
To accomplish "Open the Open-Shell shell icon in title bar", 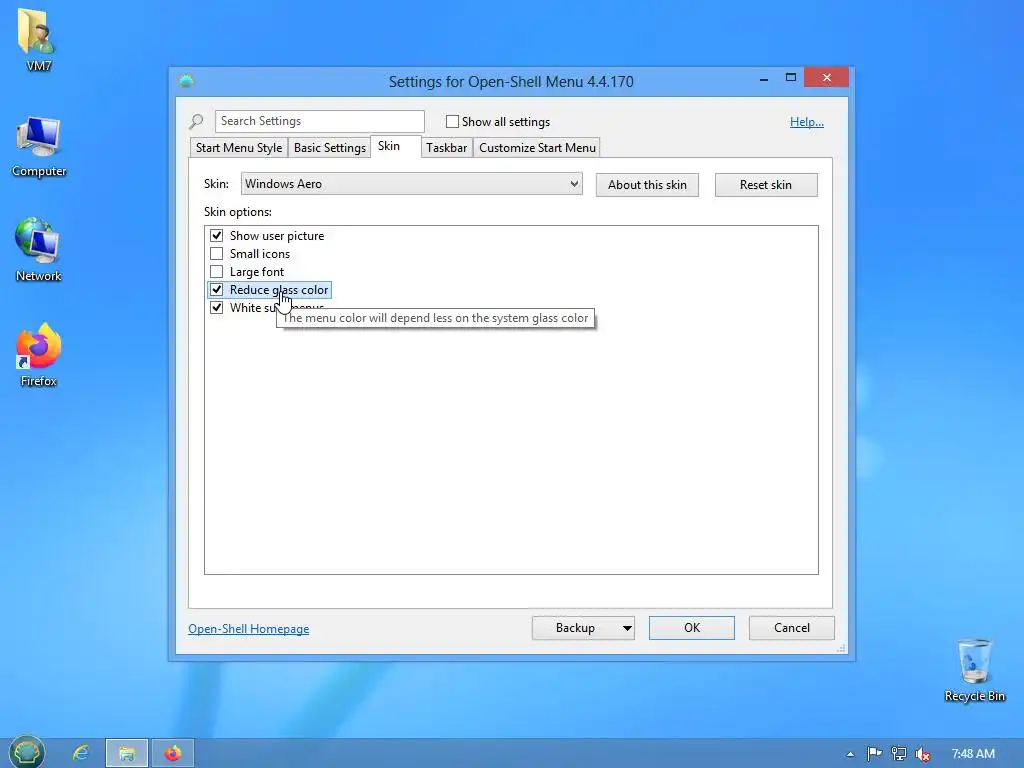I will (x=187, y=81).
